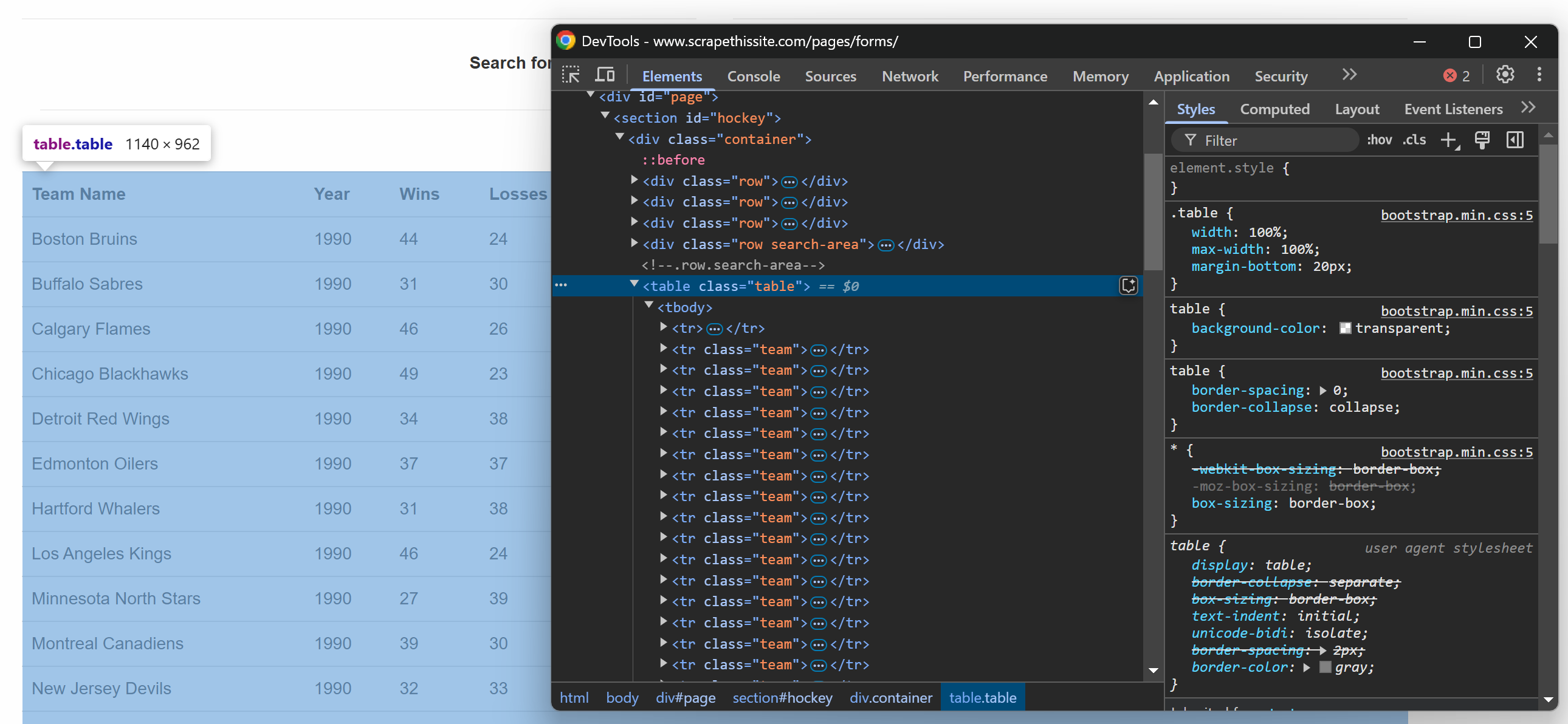Click the new style rule plus icon
This screenshot has height=724, width=1568.
(x=1449, y=140)
